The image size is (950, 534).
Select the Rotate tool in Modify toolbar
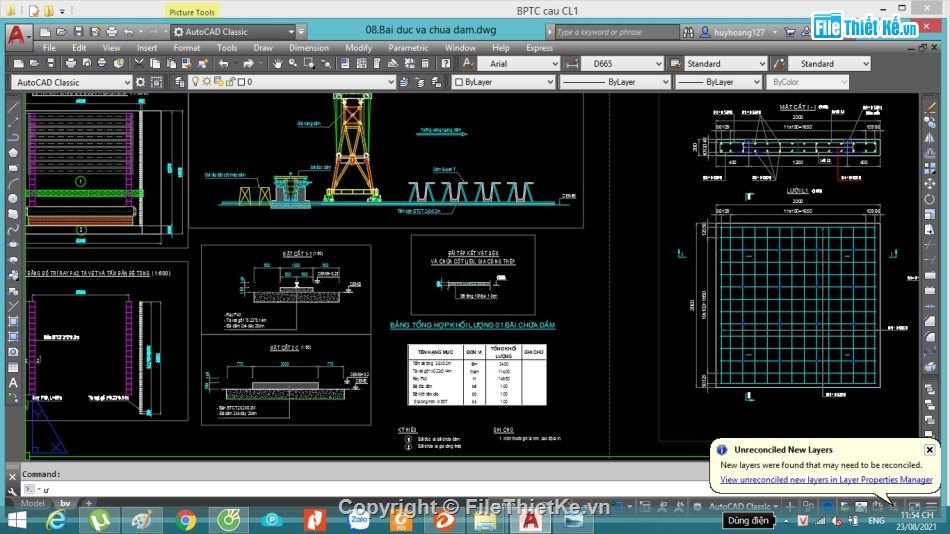pos(930,199)
